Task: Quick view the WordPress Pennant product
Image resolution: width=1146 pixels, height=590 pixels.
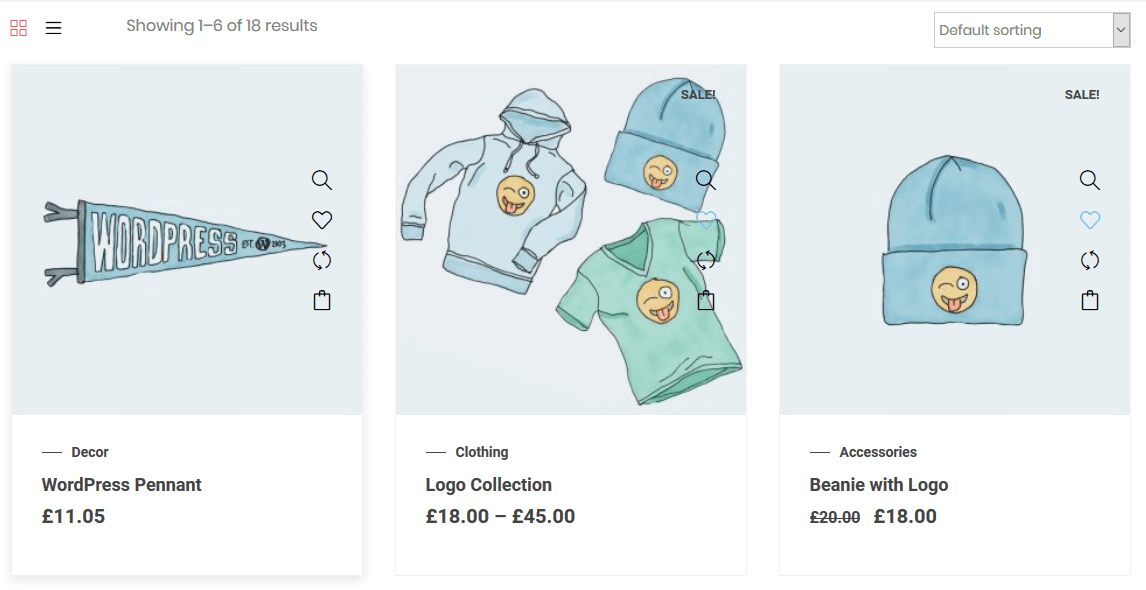Action: point(321,180)
